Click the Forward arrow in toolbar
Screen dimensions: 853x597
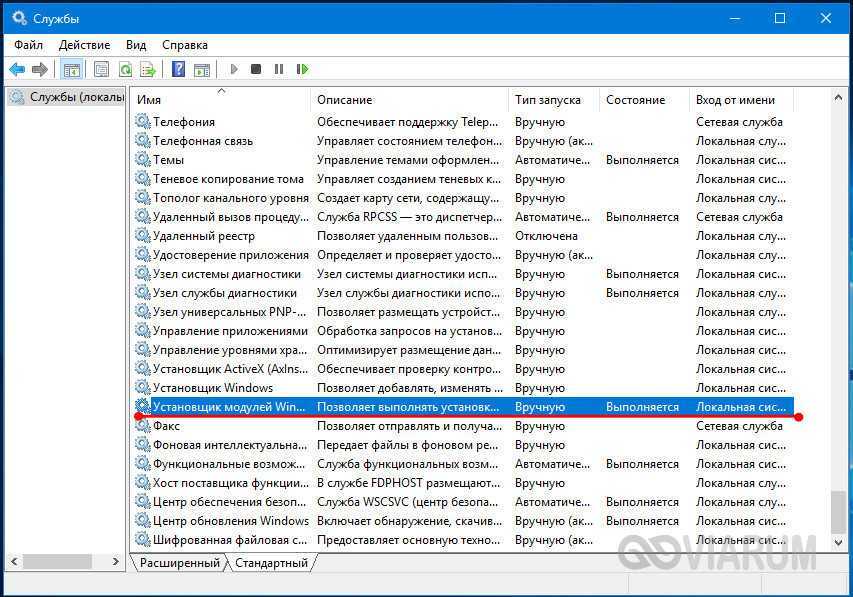coord(40,69)
